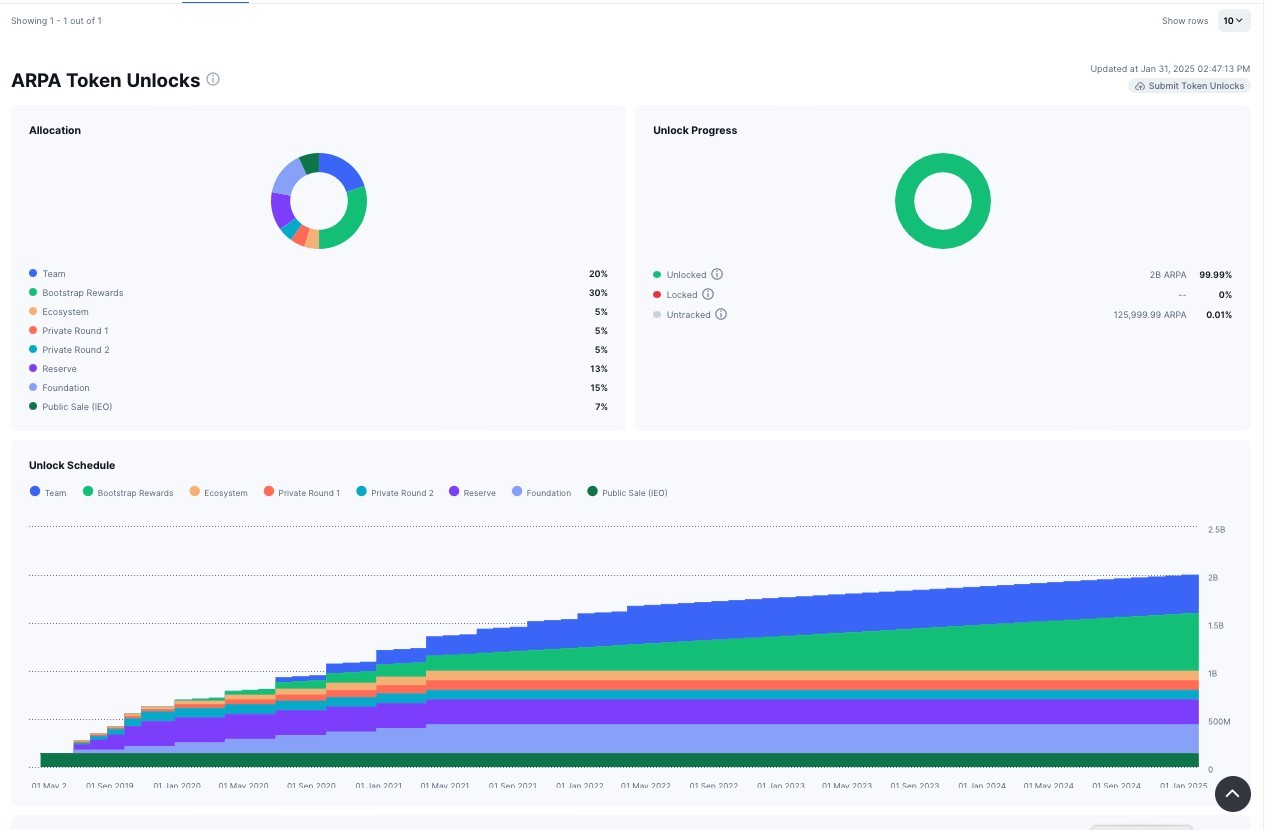This screenshot has width=1265, height=830.
Task: Click the Foundation dot in Allocation list
Action: (33, 387)
